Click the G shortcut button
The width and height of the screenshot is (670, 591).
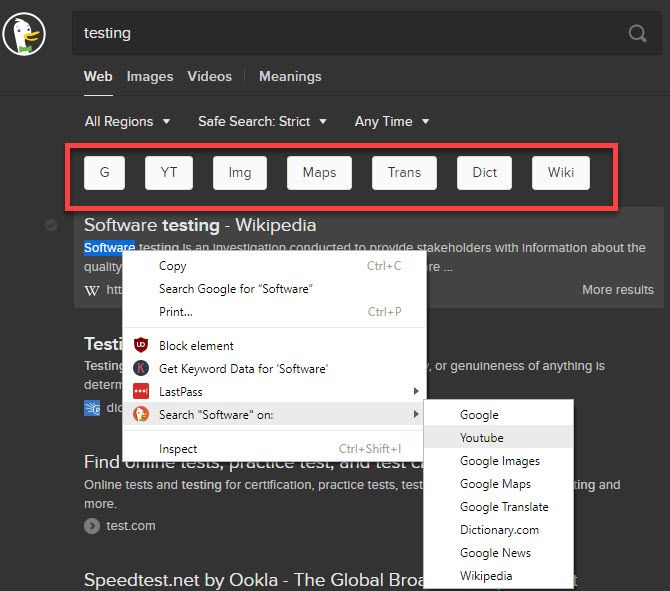pos(105,173)
